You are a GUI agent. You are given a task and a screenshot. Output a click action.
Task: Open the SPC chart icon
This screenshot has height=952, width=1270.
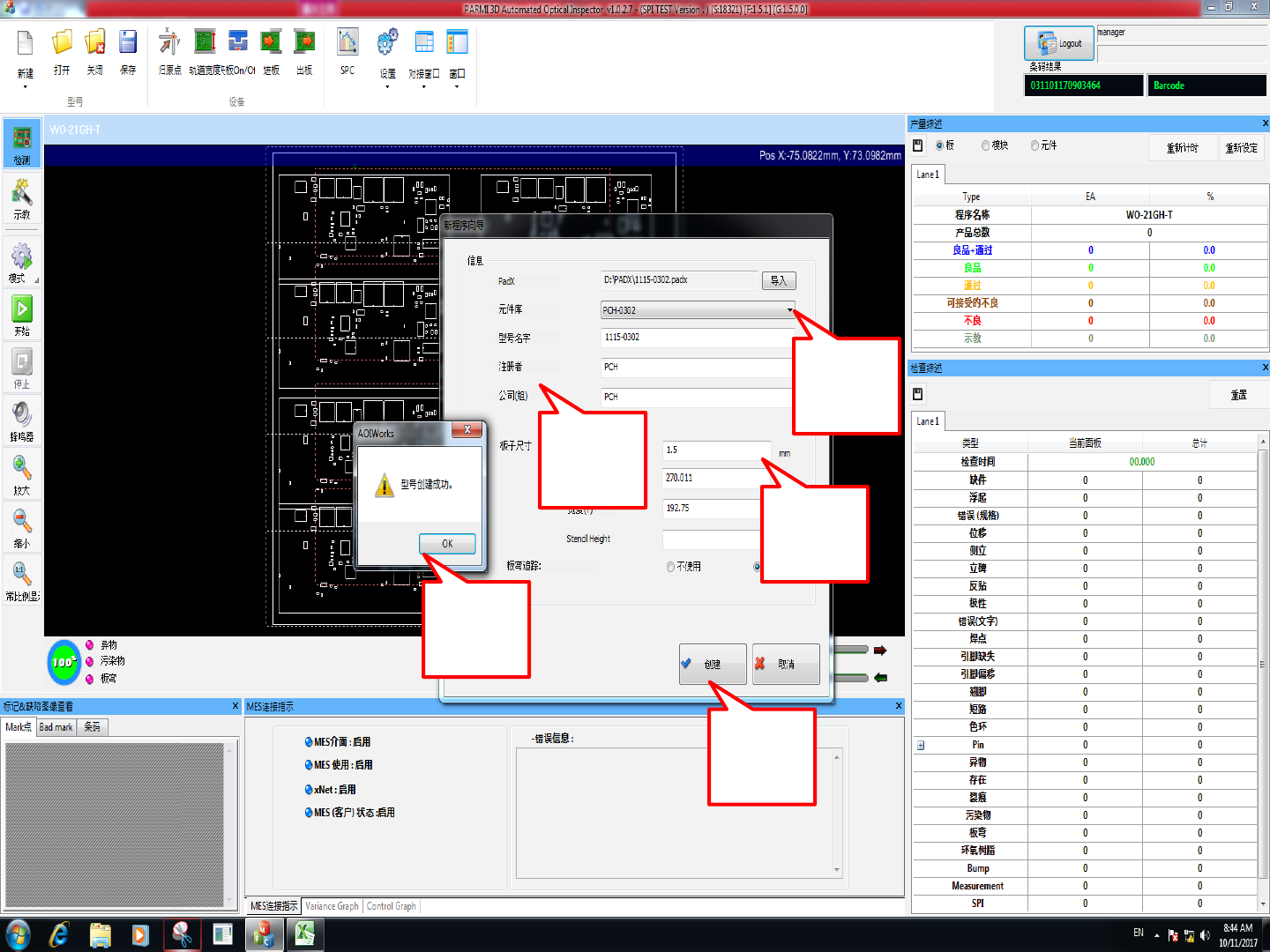[x=347, y=42]
